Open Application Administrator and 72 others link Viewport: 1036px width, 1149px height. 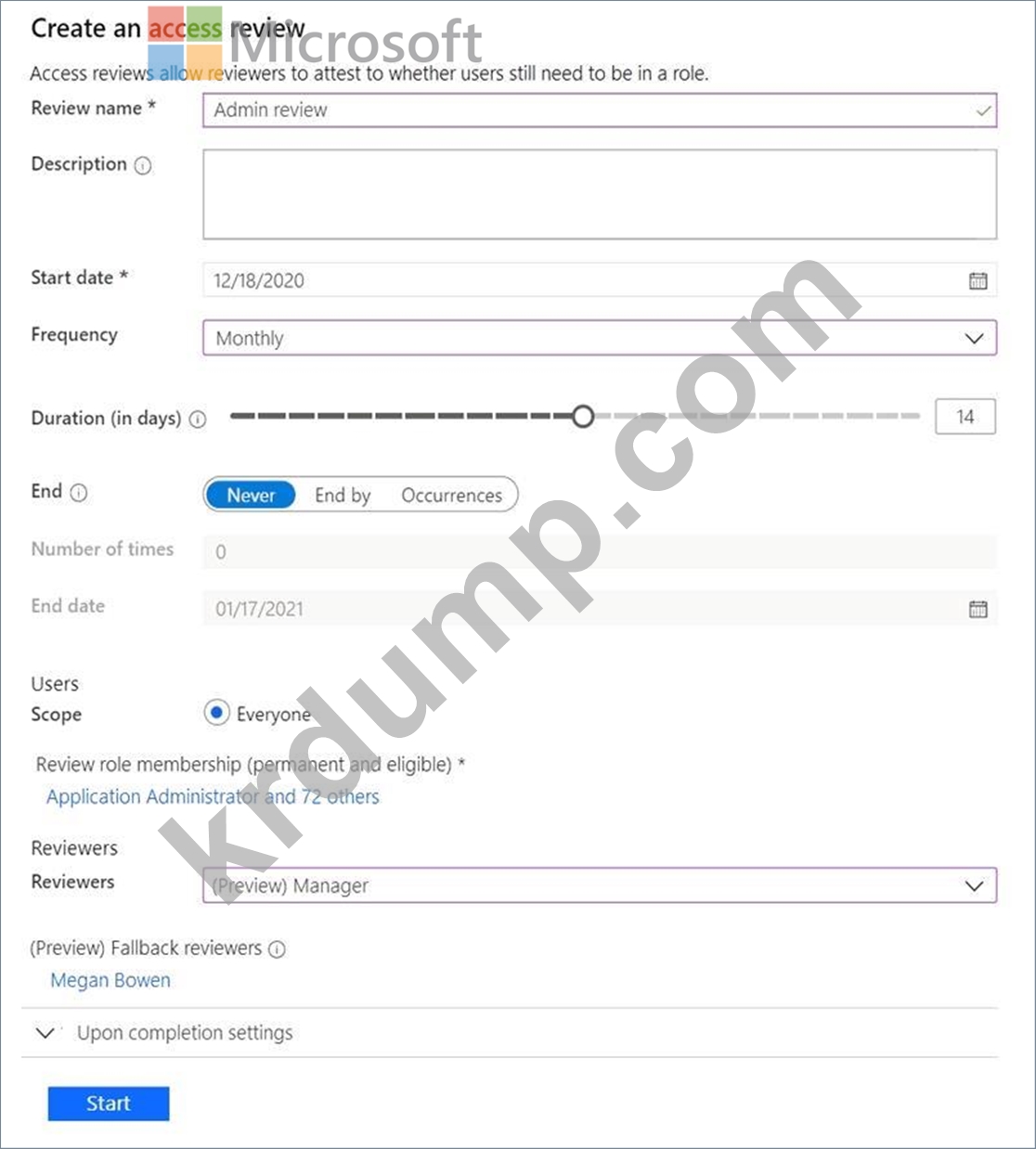point(213,796)
